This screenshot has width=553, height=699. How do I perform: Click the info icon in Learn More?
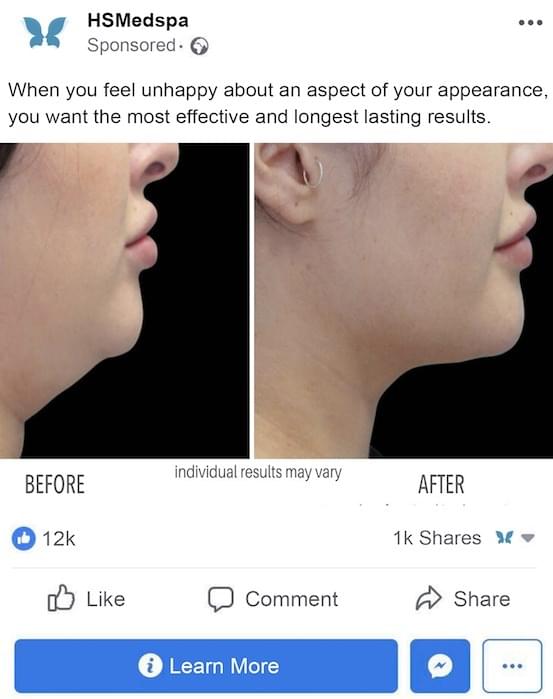(x=150, y=666)
